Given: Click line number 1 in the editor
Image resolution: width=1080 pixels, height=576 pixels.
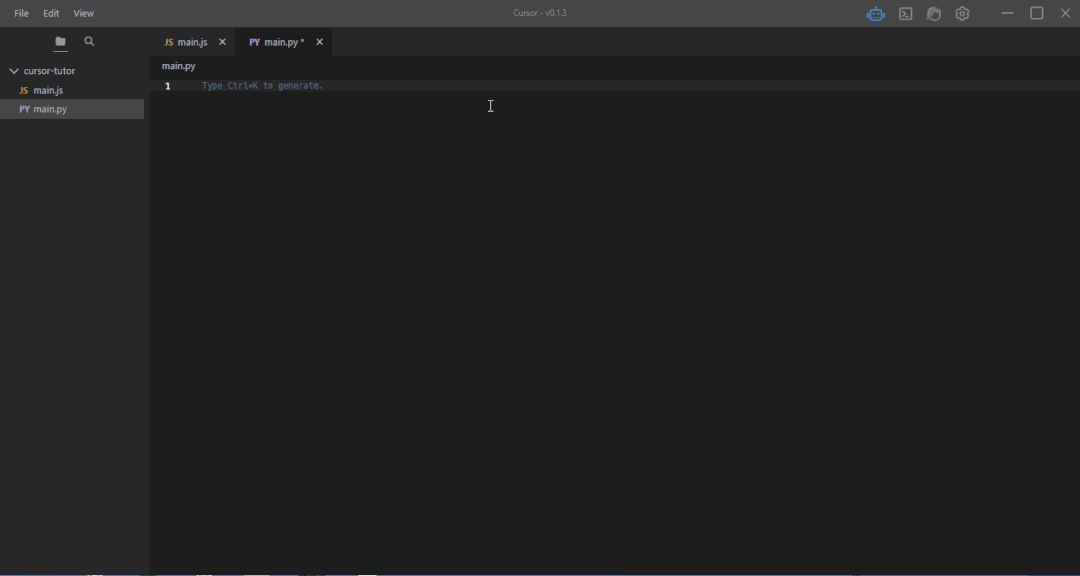Looking at the screenshot, I should (x=167, y=86).
